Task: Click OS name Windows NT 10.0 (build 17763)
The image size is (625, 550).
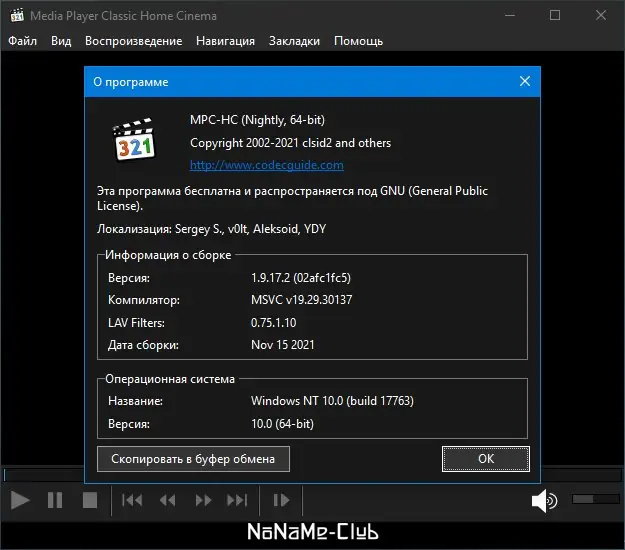Action: 332,401
